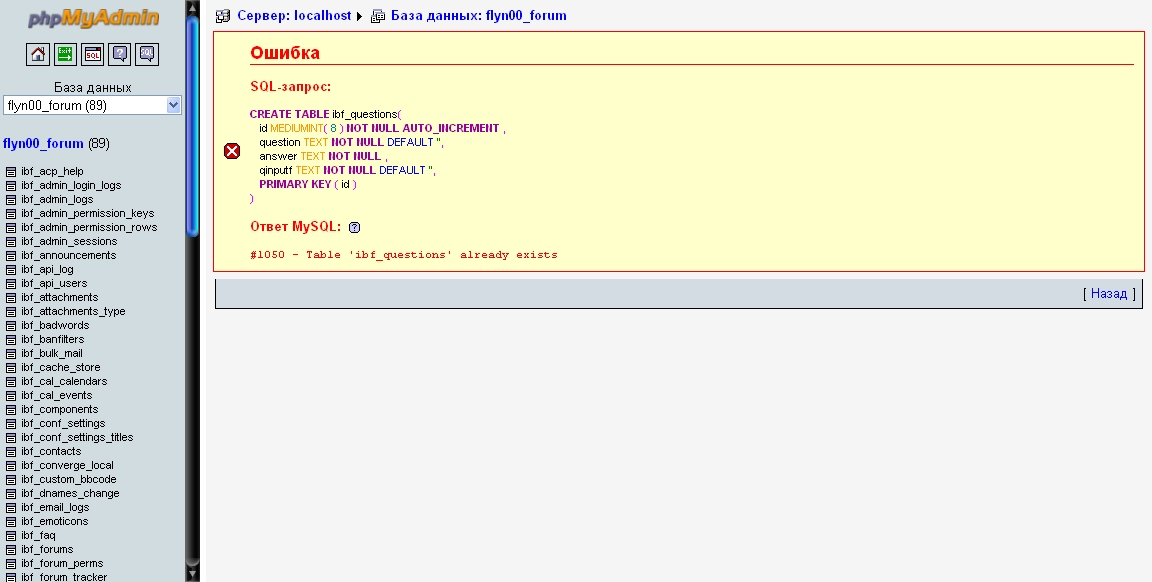
Task: Select ibf_admin_logs table in sidebar
Action: [57, 200]
